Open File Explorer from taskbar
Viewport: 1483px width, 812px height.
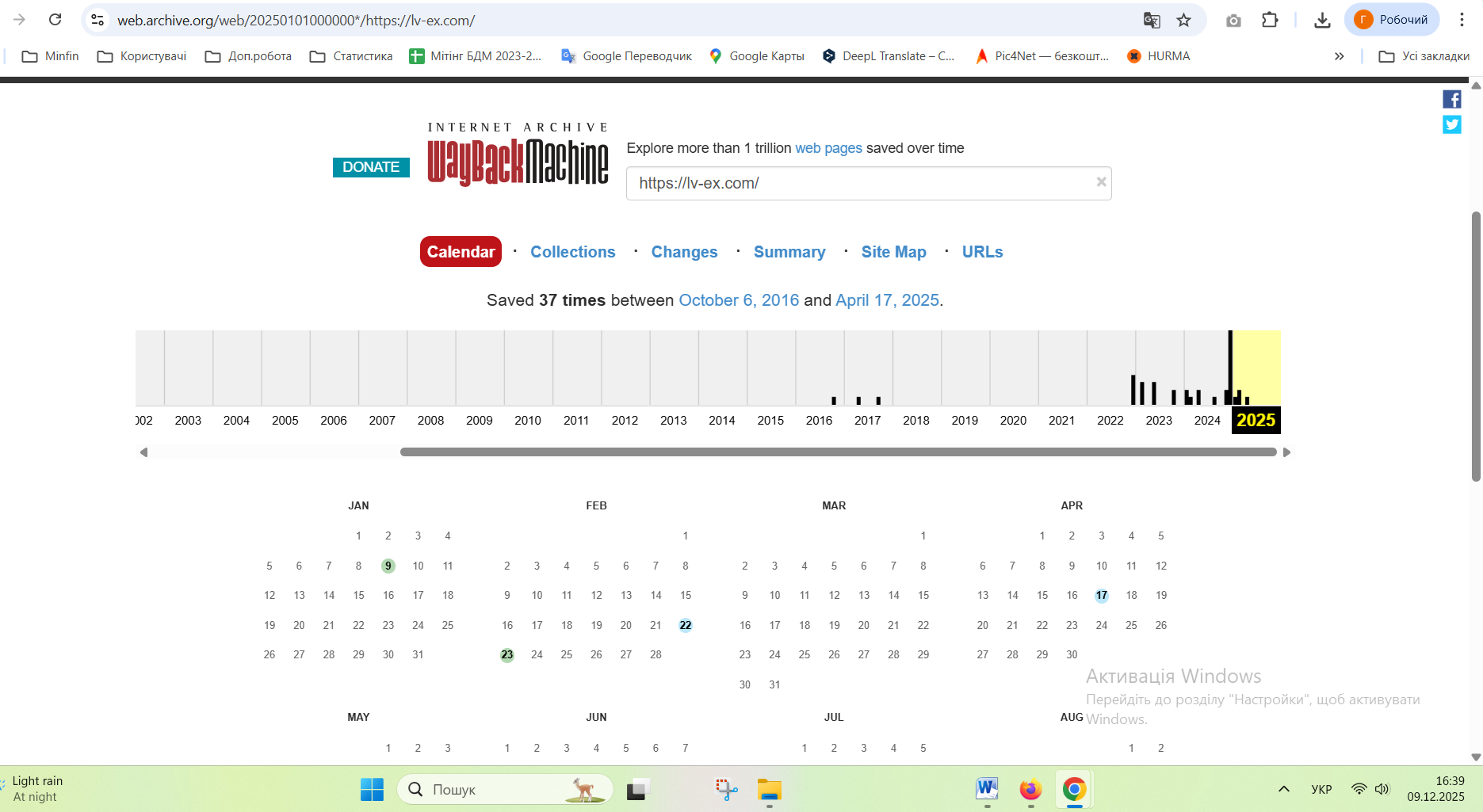pos(769,789)
